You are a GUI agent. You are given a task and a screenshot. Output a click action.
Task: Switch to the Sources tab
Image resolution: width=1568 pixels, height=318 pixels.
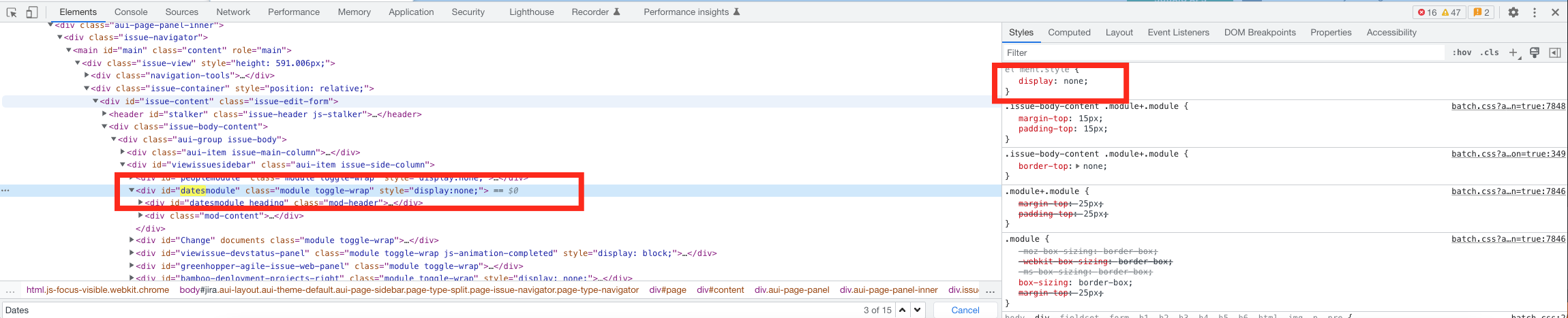182,12
